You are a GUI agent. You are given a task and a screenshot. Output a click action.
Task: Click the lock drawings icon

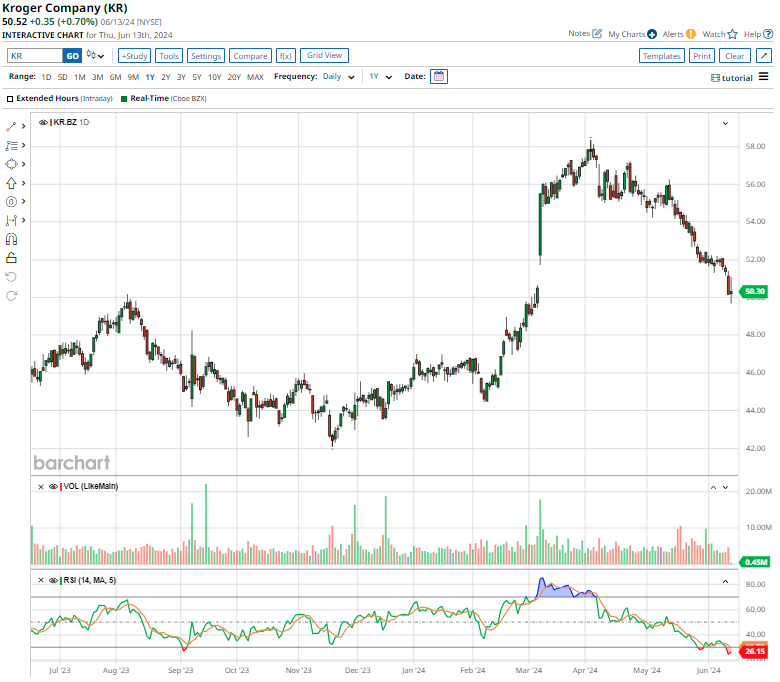tap(11, 258)
